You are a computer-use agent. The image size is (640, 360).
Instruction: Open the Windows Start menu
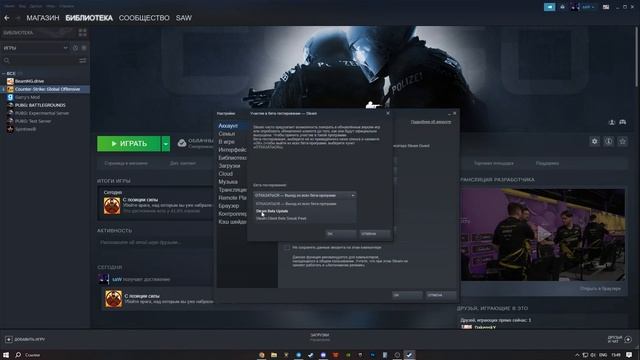[6, 355]
